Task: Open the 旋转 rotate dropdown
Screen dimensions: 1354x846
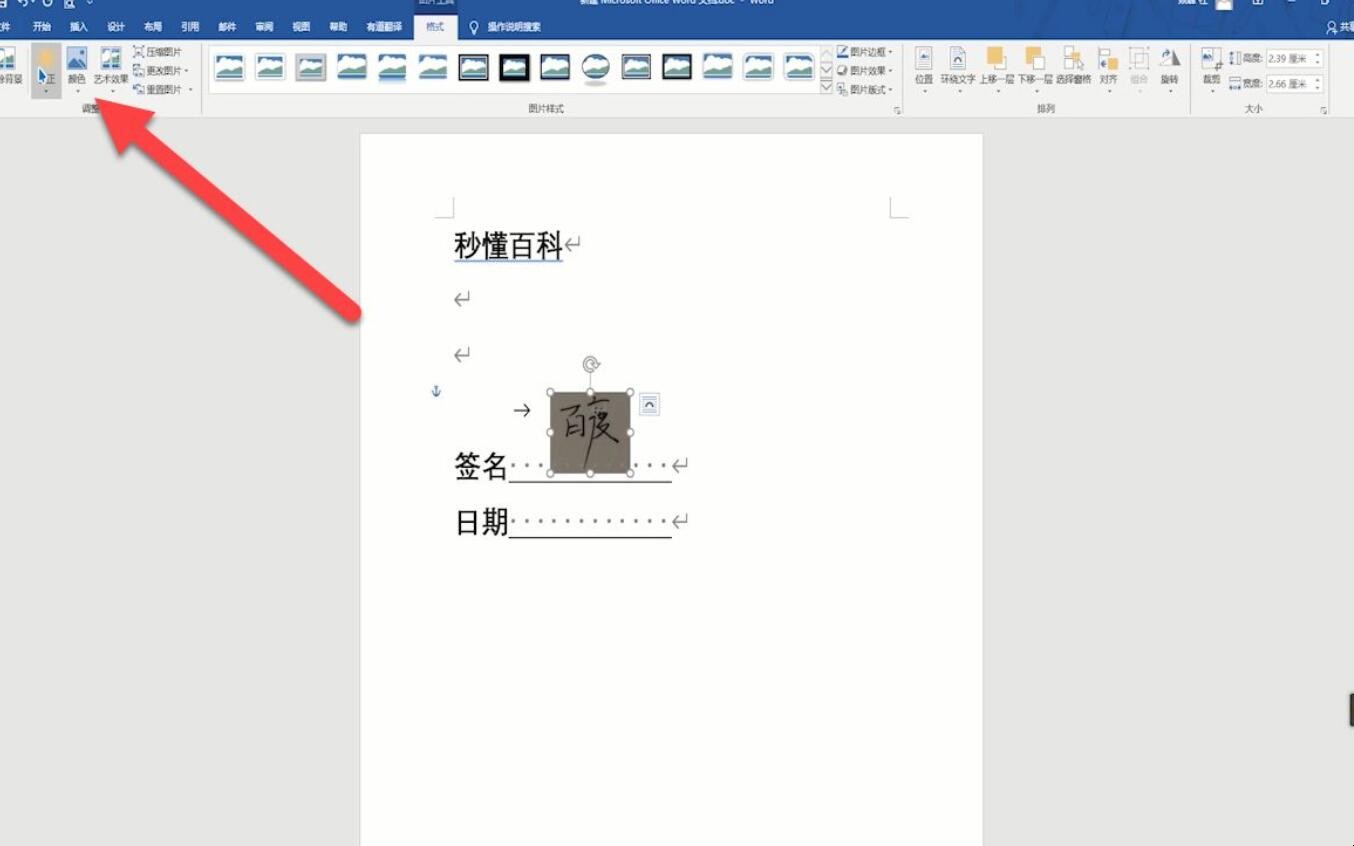Action: [x=1170, y=70]
